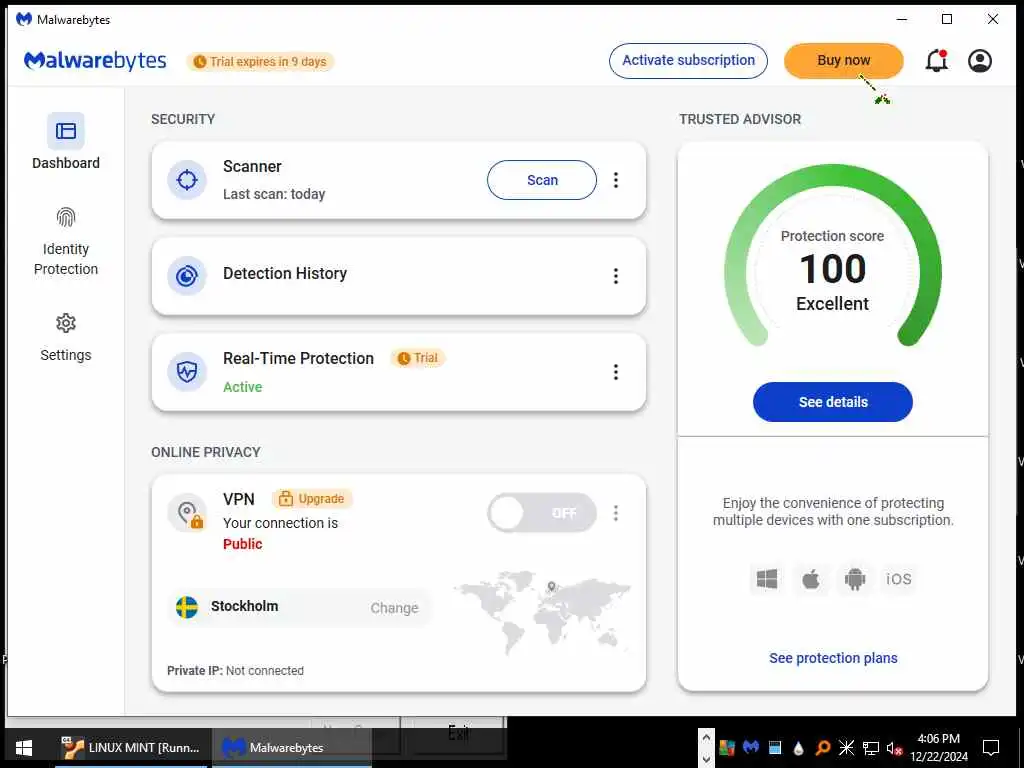The width and height of the screenshot is (1024, 768).
Task: Click the Android platform icon
Action: tap(854, 579)
